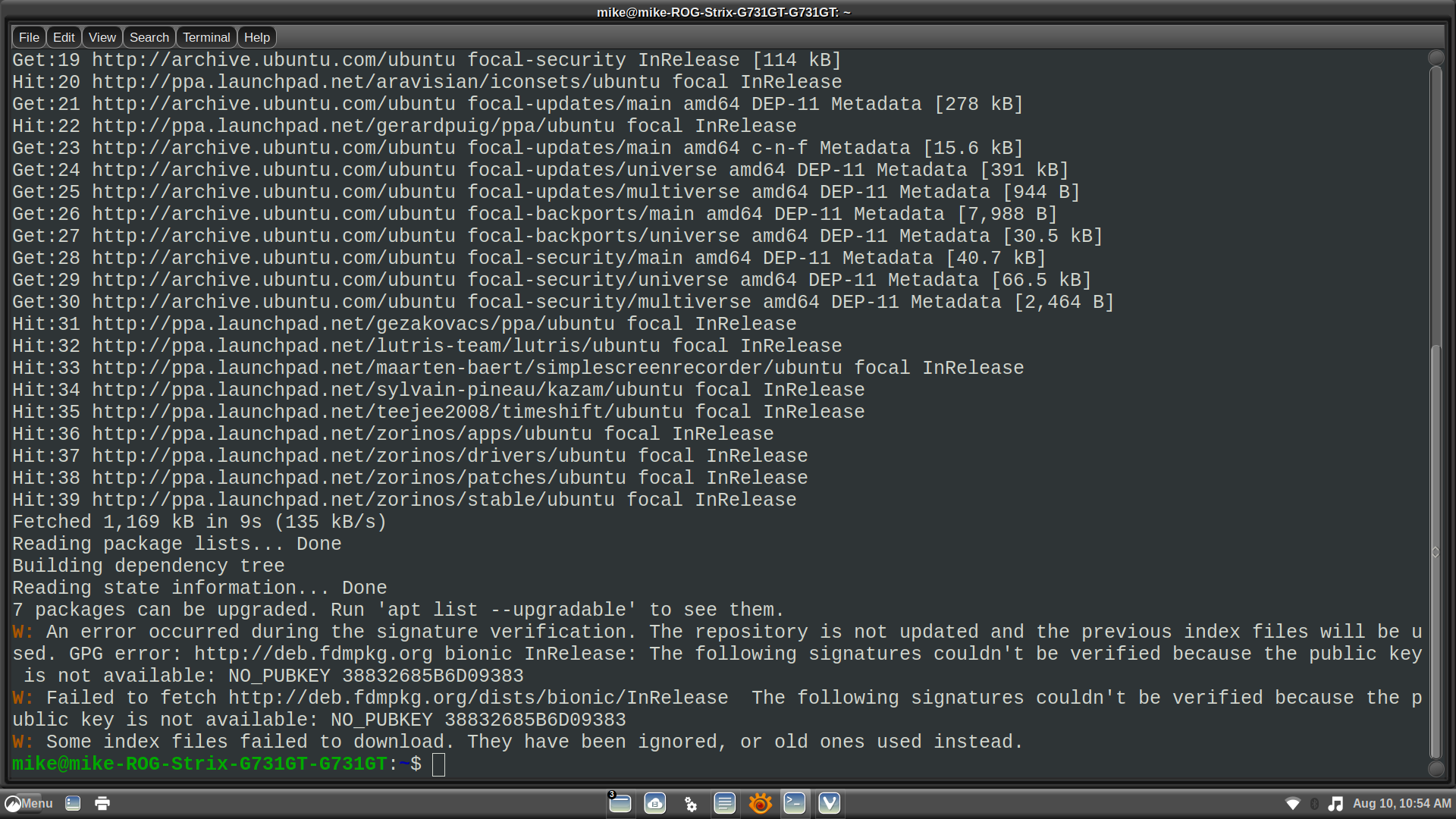Click the terminal cursor at the prompt
Image resolution: width=1456 pixels, height=819 pixels.
pos(438,764)
